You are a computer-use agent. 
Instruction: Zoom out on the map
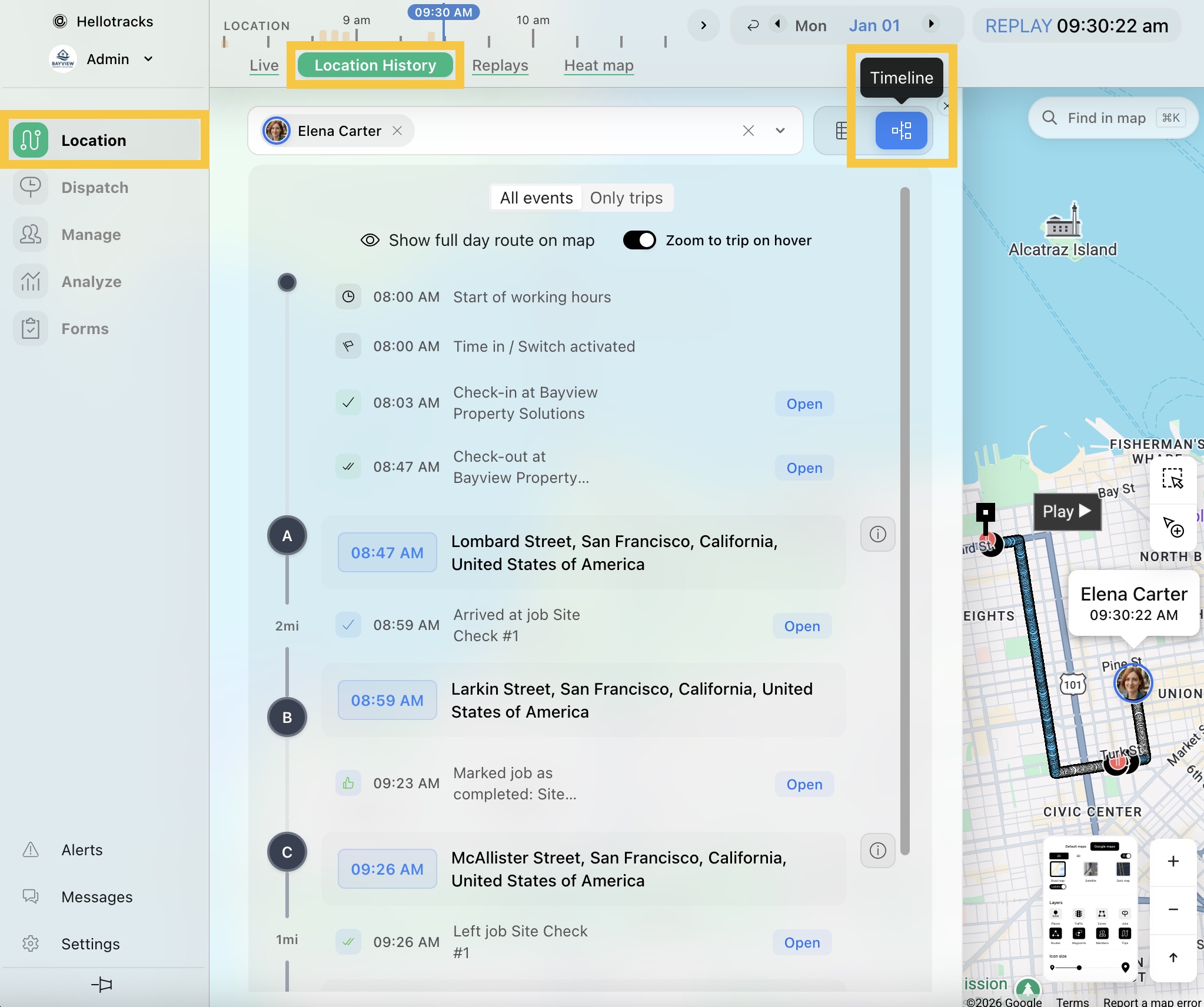1173,909
